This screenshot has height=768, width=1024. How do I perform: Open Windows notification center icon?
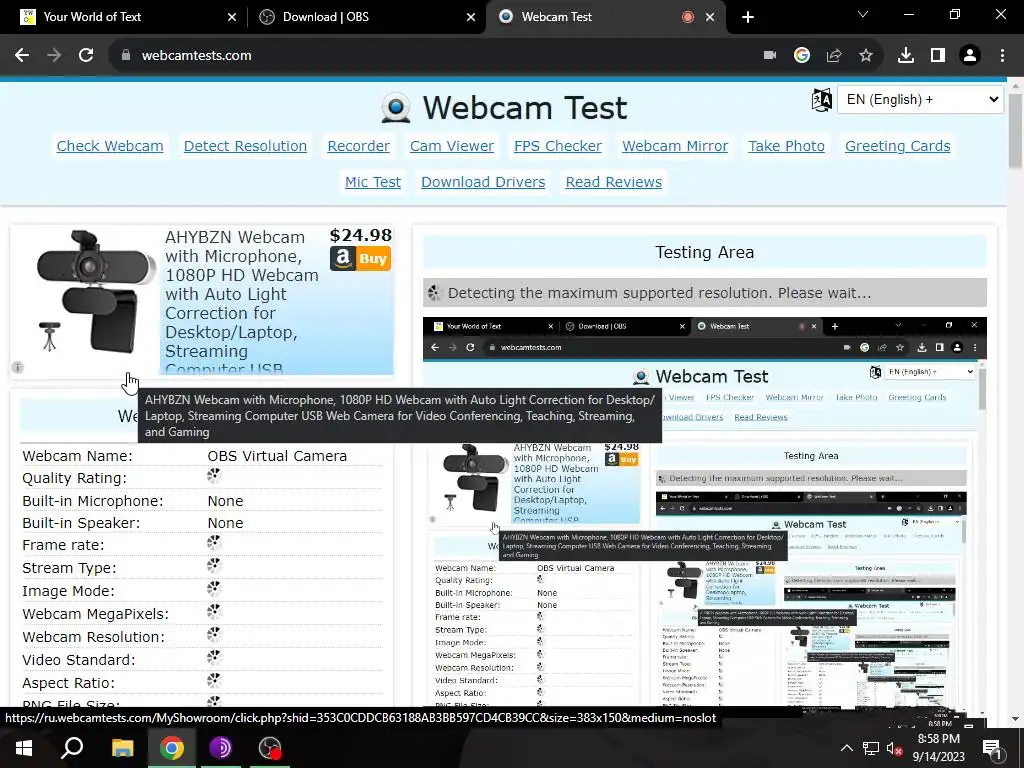point(993,749)
